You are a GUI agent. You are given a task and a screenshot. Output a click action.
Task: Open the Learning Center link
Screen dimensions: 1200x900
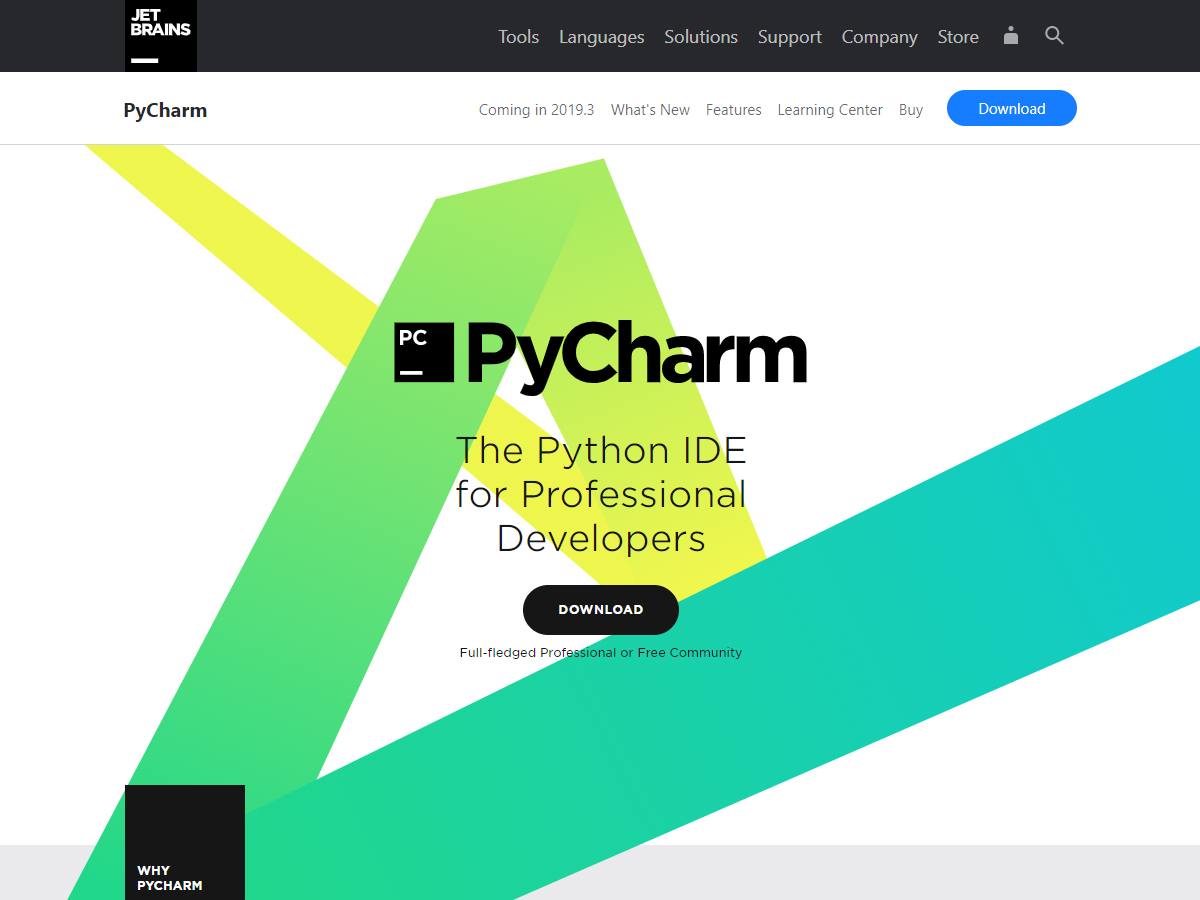[x=830, y=110]
